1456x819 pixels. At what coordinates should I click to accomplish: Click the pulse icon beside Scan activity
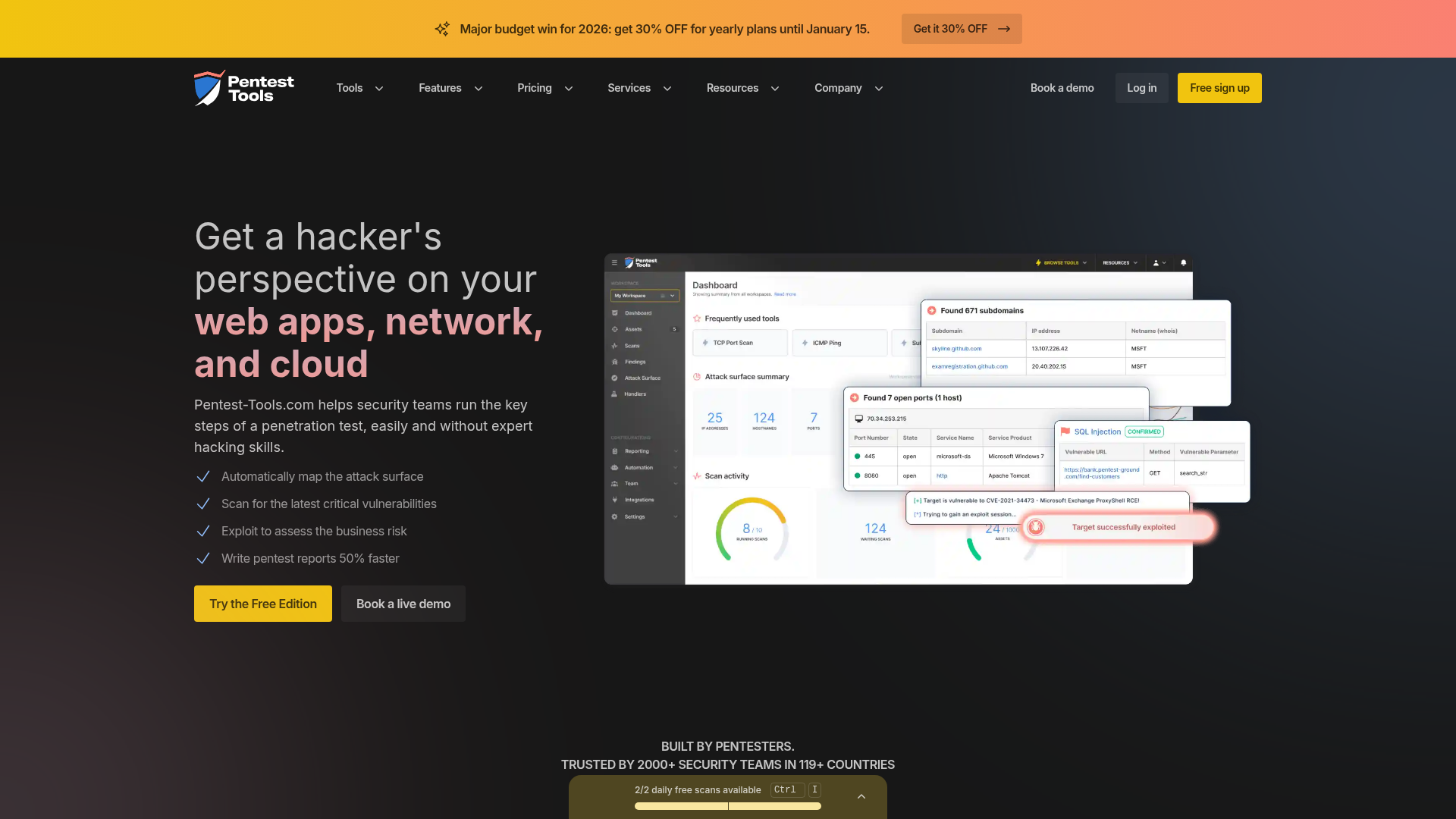coord(697,476)
